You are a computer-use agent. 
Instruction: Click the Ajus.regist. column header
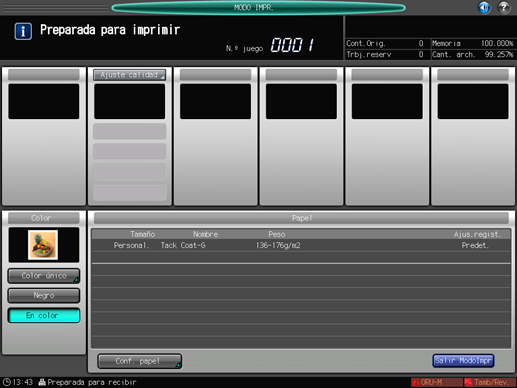click(x=477, y=234)
